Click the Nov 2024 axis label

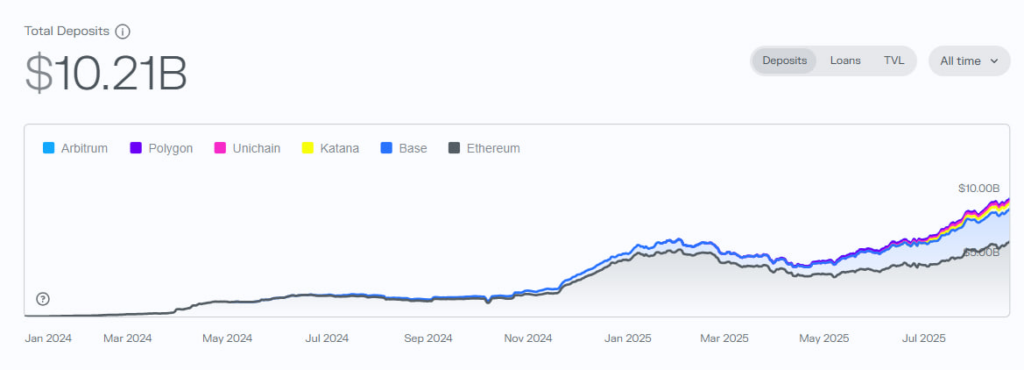click(x=528, y=338)
